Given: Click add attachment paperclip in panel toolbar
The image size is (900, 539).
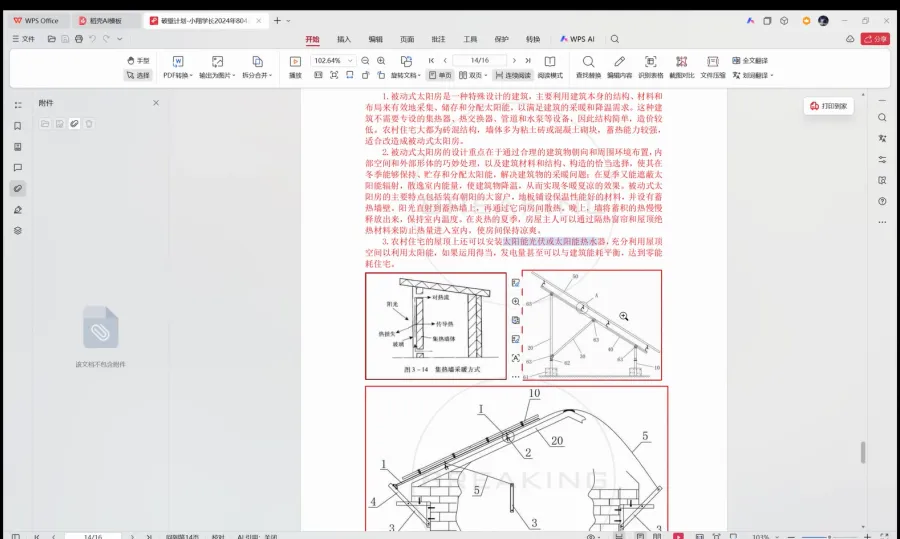Looking at the screenshot, I should [x=74, y=123].
